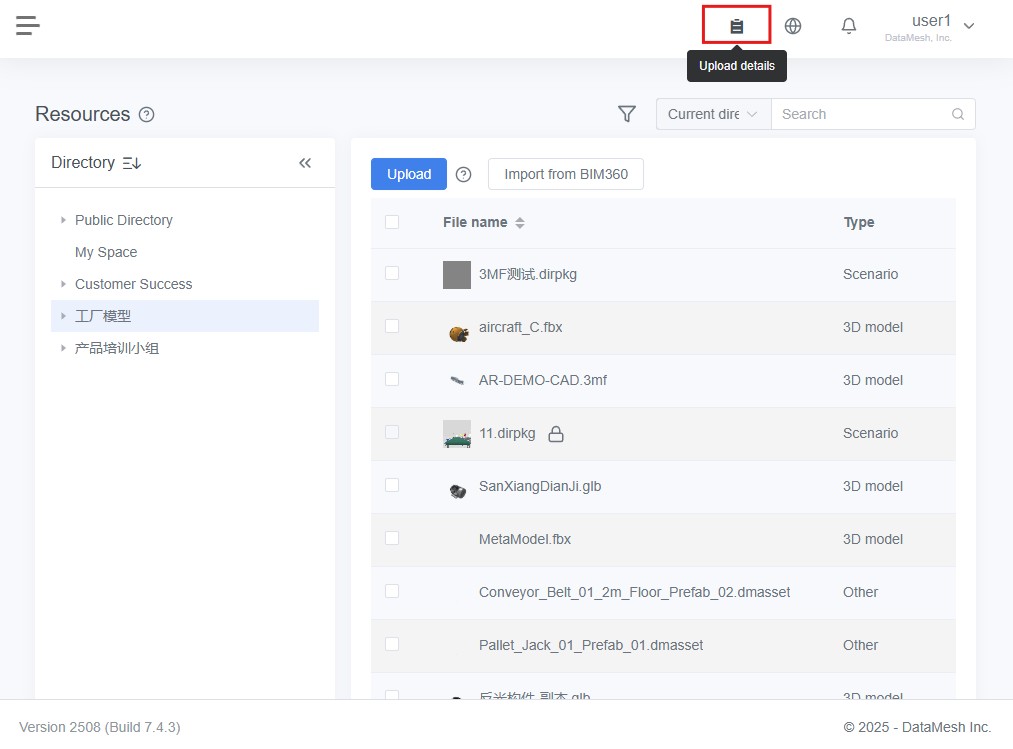The width and height of the screenshot is (1013, 749).
Task: Tick the checkbox for aircraft_C.fbx
Action: (x=392, y=326)
